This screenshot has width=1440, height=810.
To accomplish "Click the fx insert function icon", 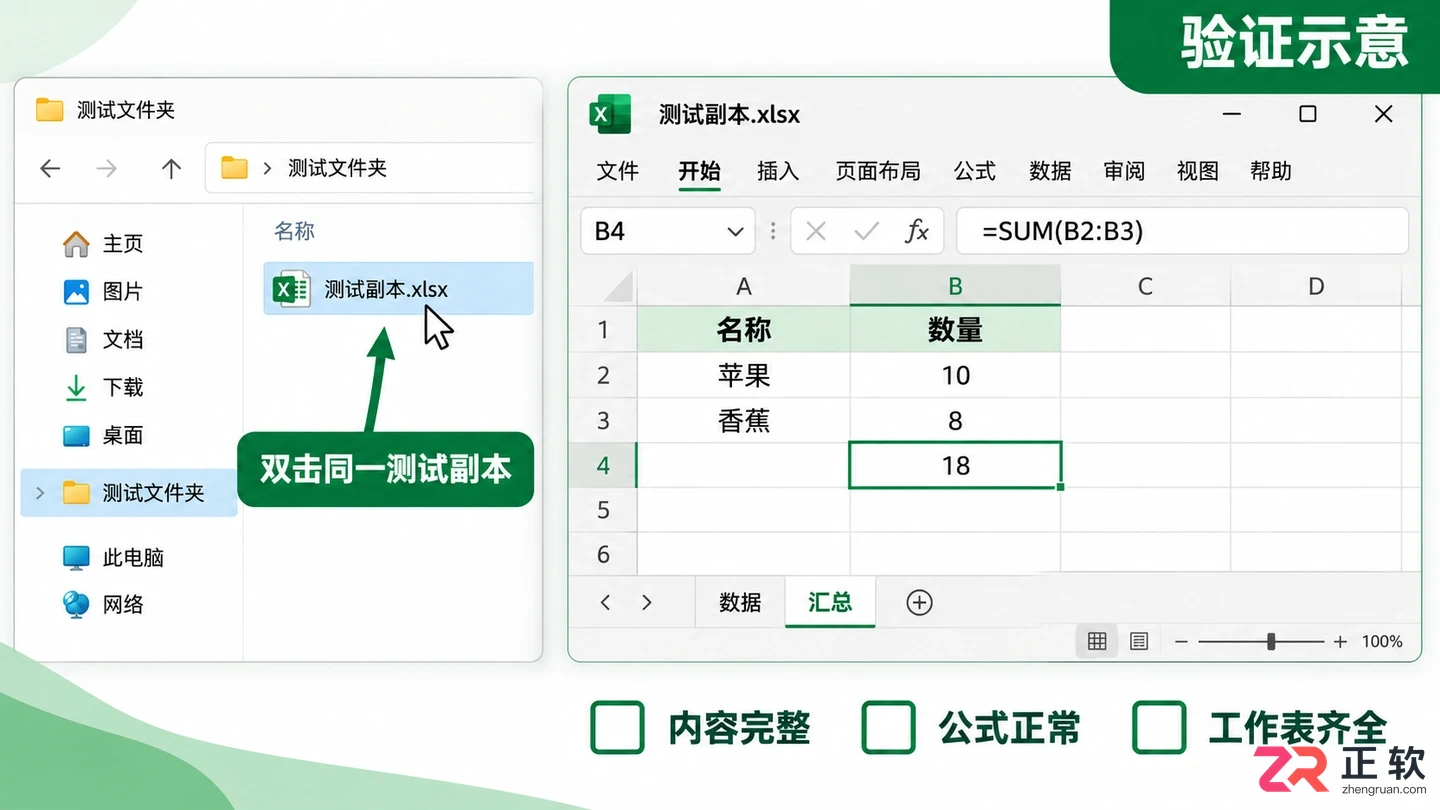I will [x=917, y=232].
